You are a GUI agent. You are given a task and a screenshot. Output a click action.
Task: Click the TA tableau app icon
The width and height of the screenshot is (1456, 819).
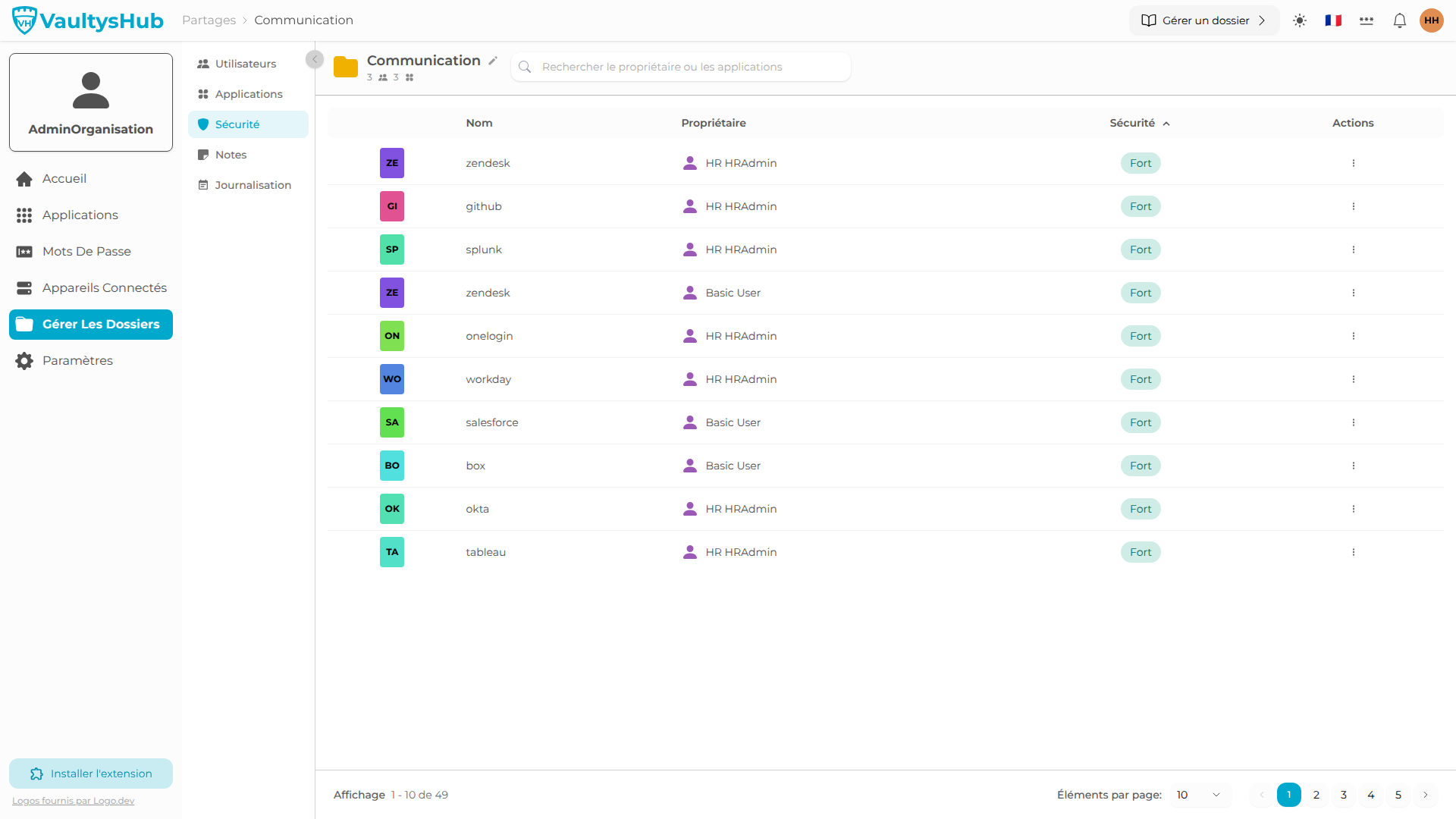click(x=392, y=552)
